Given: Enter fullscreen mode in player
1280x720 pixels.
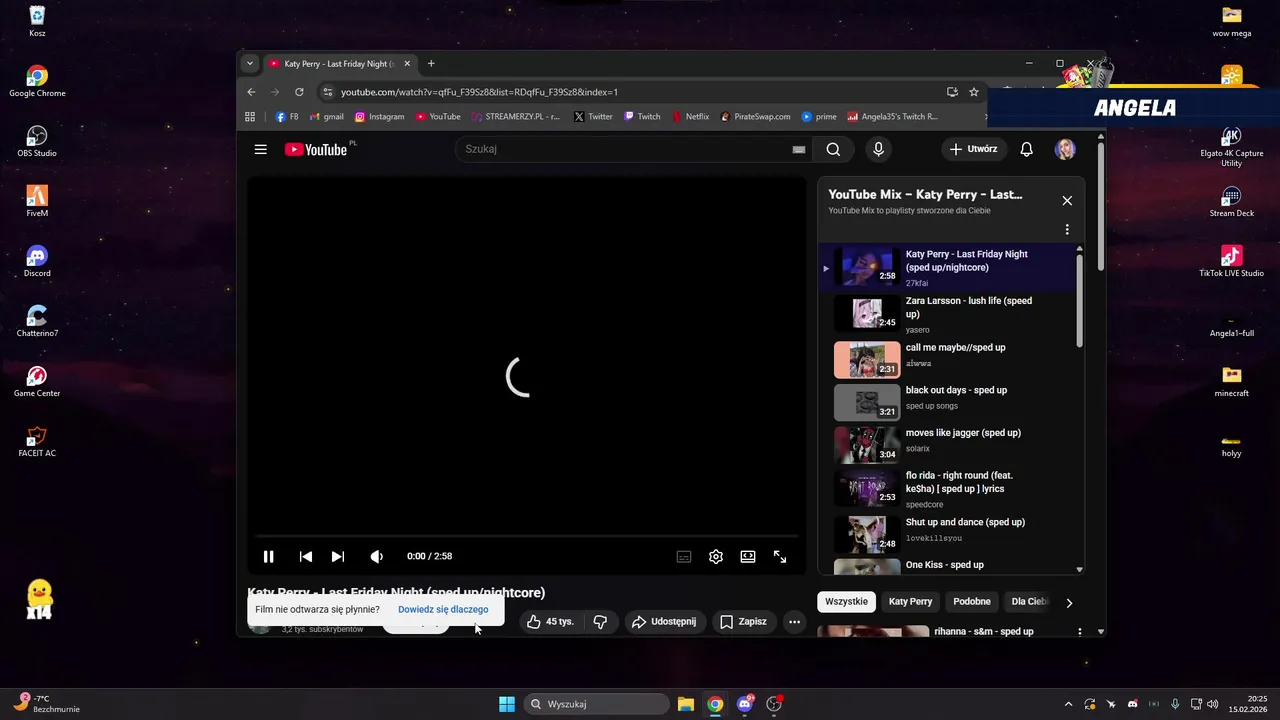Looking at the screenshot, I should (x=780, y=557).
